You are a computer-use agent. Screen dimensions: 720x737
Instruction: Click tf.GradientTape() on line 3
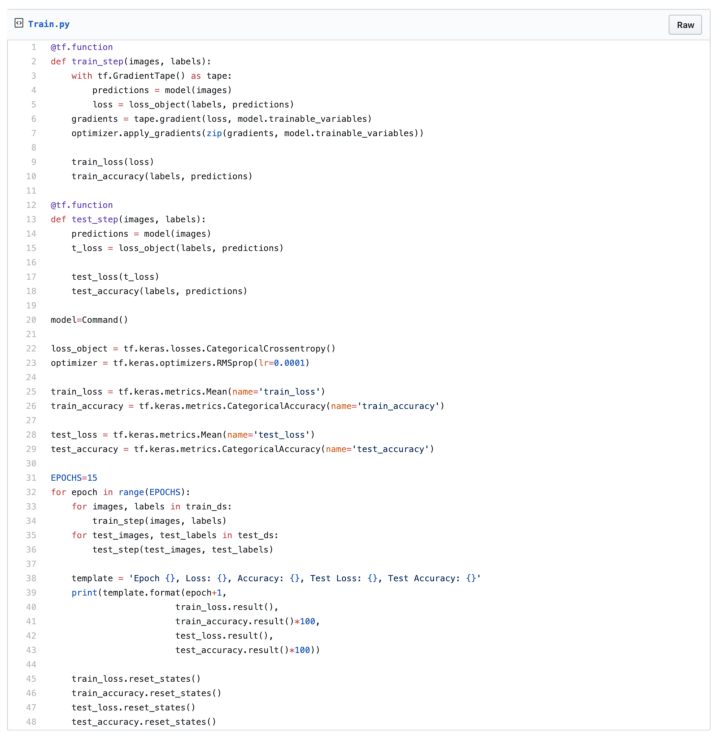[x=141, y=76]
